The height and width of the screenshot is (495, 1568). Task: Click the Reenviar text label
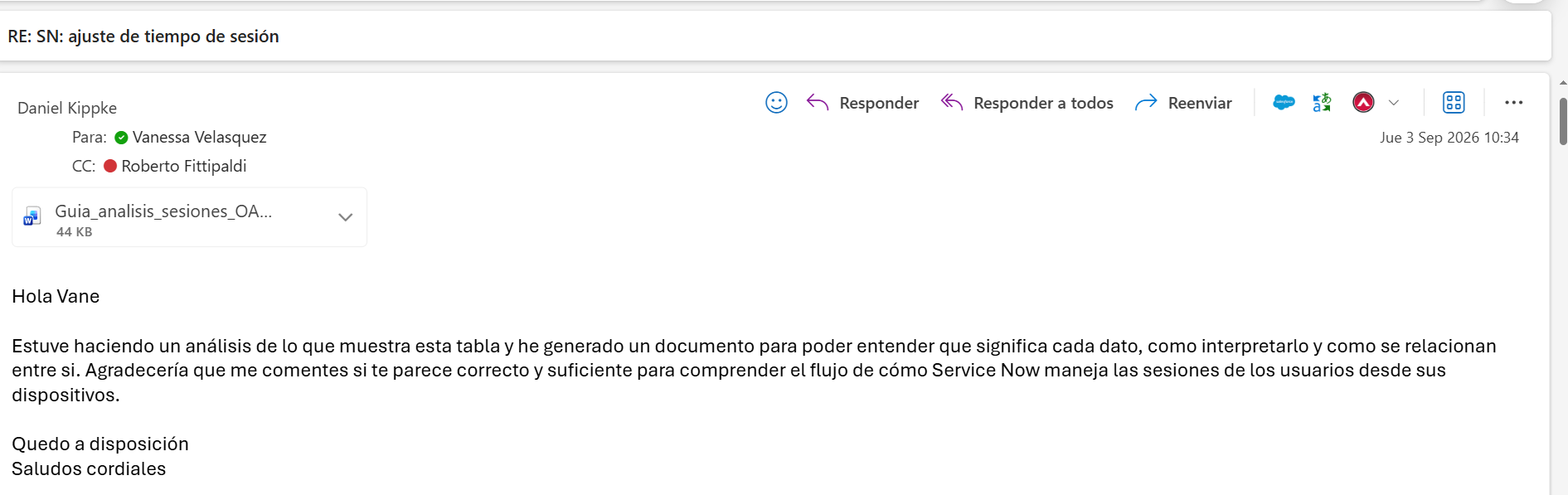tap(1200, 103)
